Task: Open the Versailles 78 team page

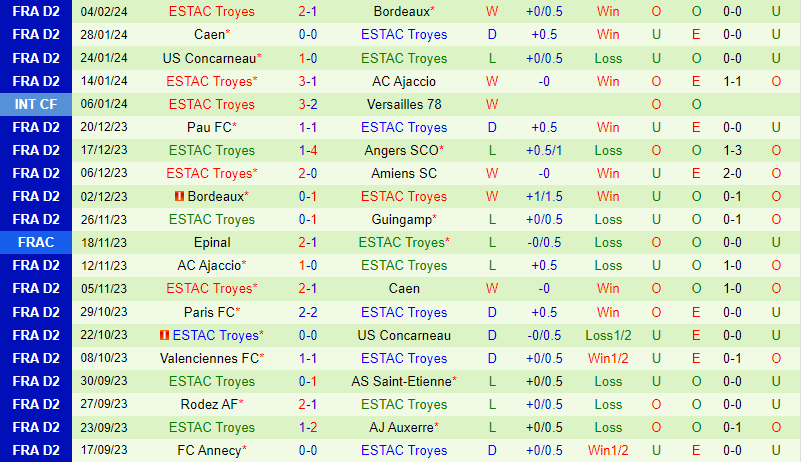Action: tap(404, 104)
